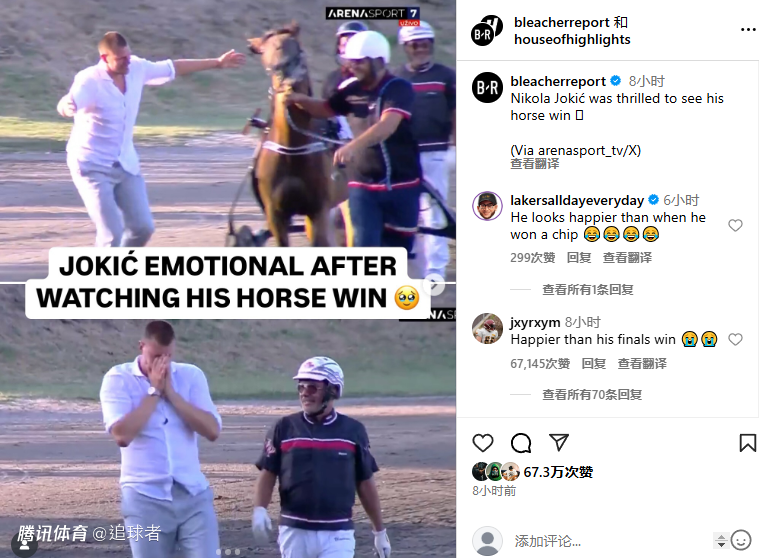Open the comment bubble icon
Viewport: 759px width, 558px height.
521,442
